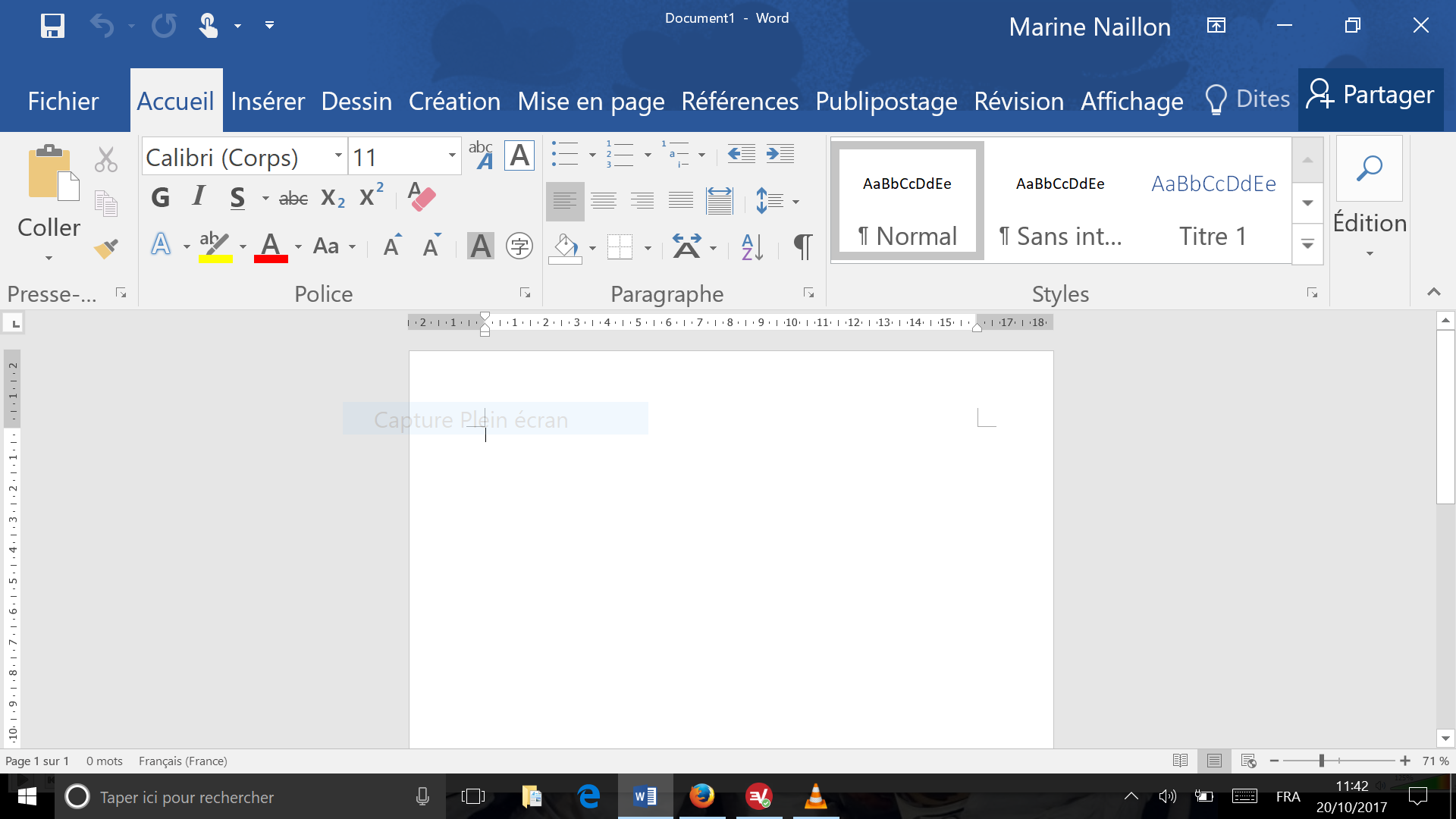Sort text with the A-Z icon
The height and width of the screenshot is (819, 1456).
(752, 246)
